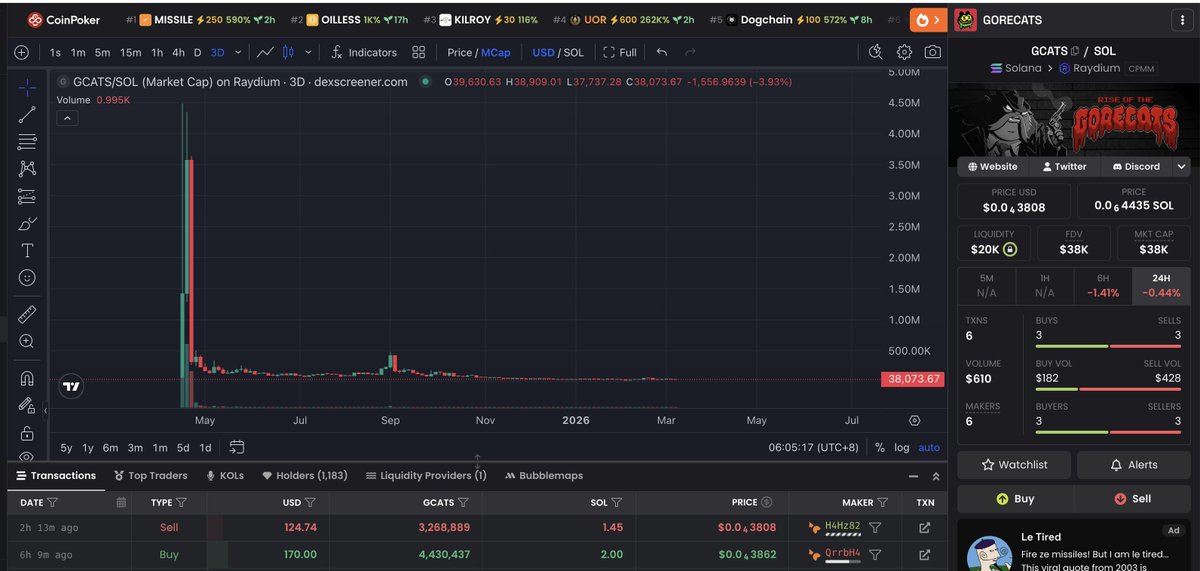The width and height of the screenshot is (1200, 571).
Task: Select the line chart style icon
Action: (x=265, y=52)
